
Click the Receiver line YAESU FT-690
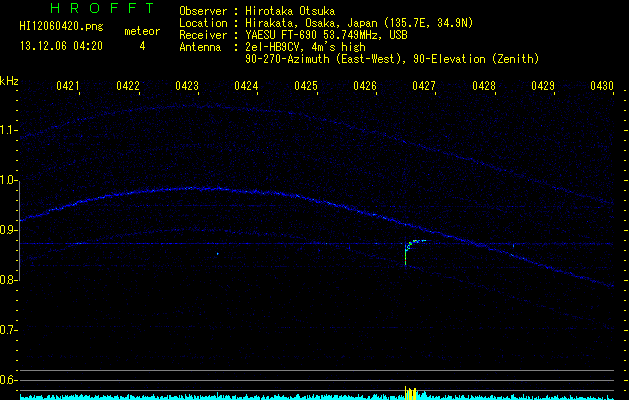coord(293,35)
